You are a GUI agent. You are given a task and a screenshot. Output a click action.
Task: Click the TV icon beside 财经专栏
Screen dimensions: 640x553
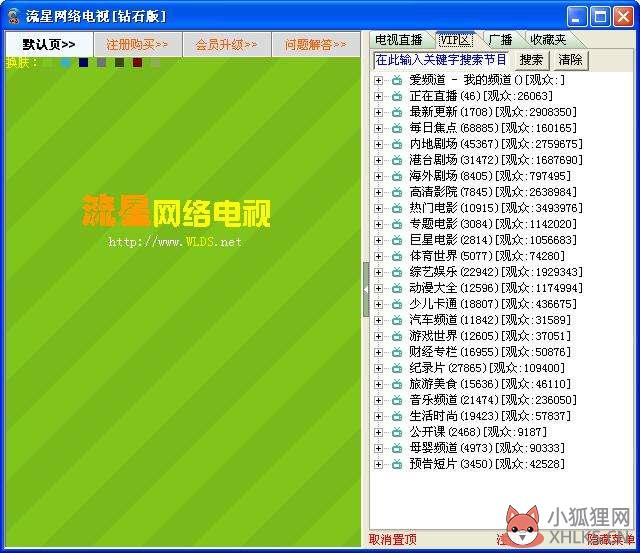(x=397, y=352)
